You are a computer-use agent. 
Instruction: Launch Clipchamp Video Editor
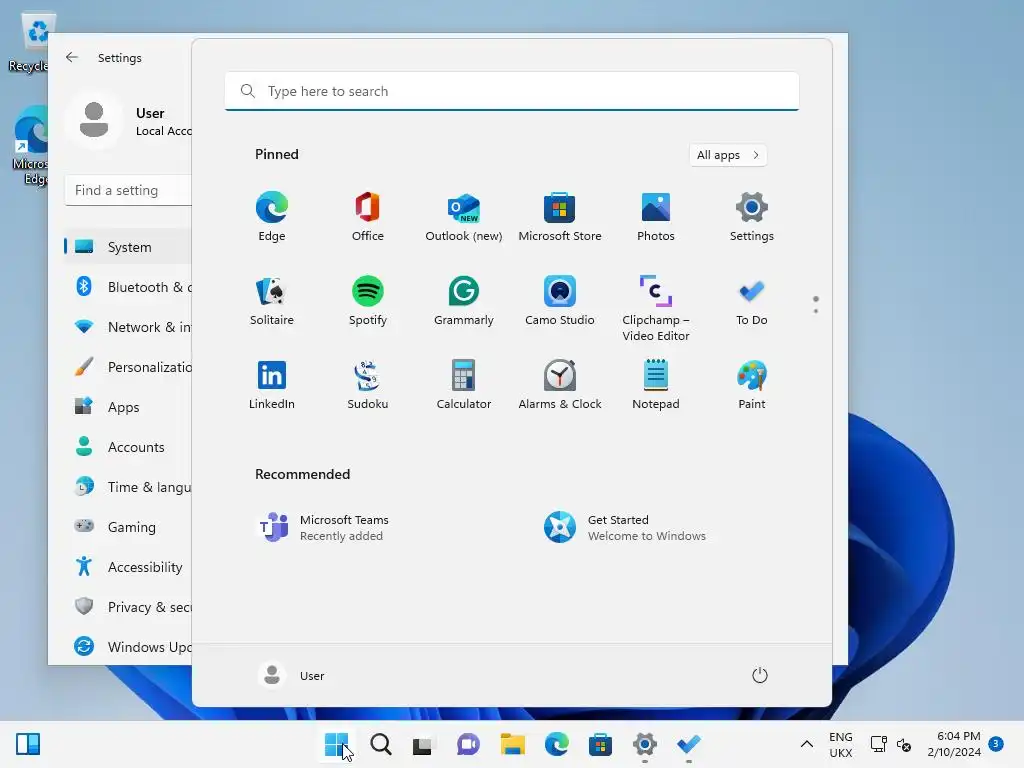point(656,308)
